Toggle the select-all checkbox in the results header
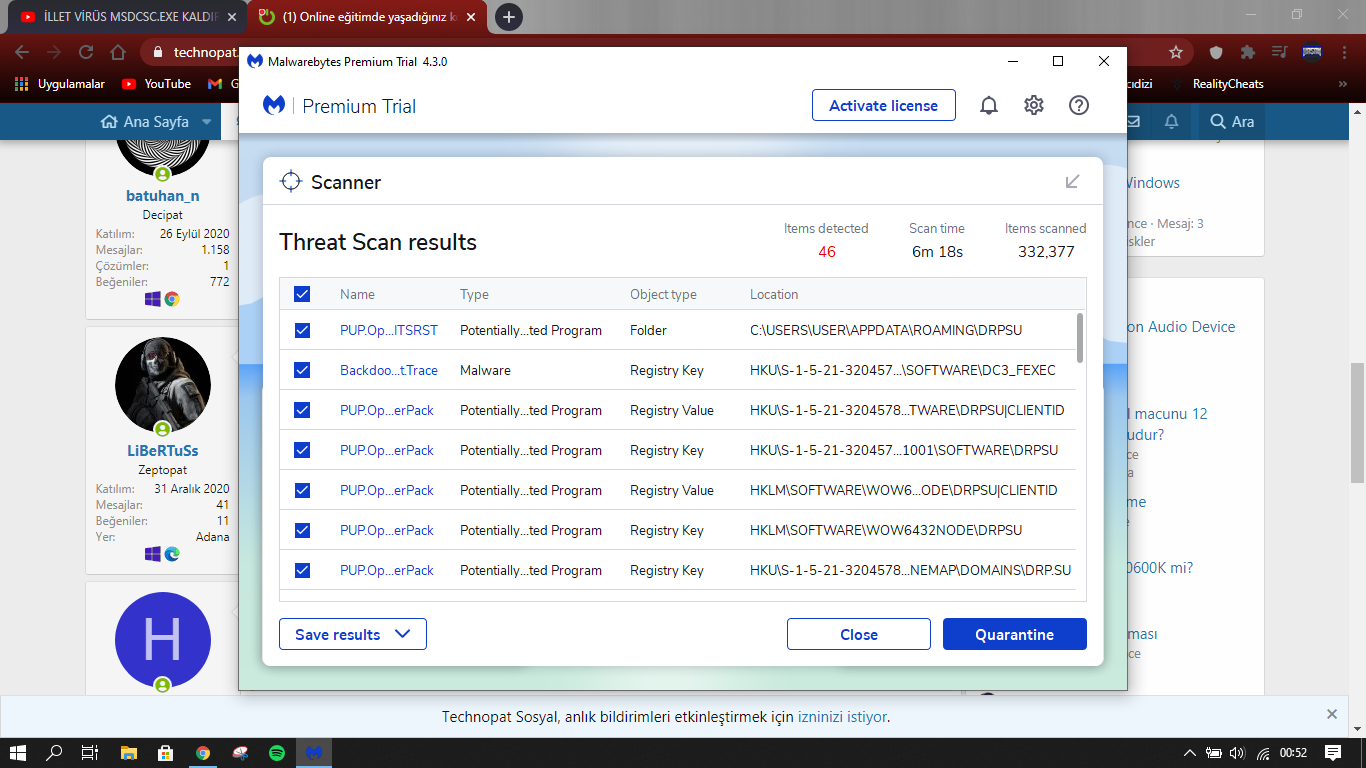Viewport: 1366px width, 768px height. coord(302,294)
